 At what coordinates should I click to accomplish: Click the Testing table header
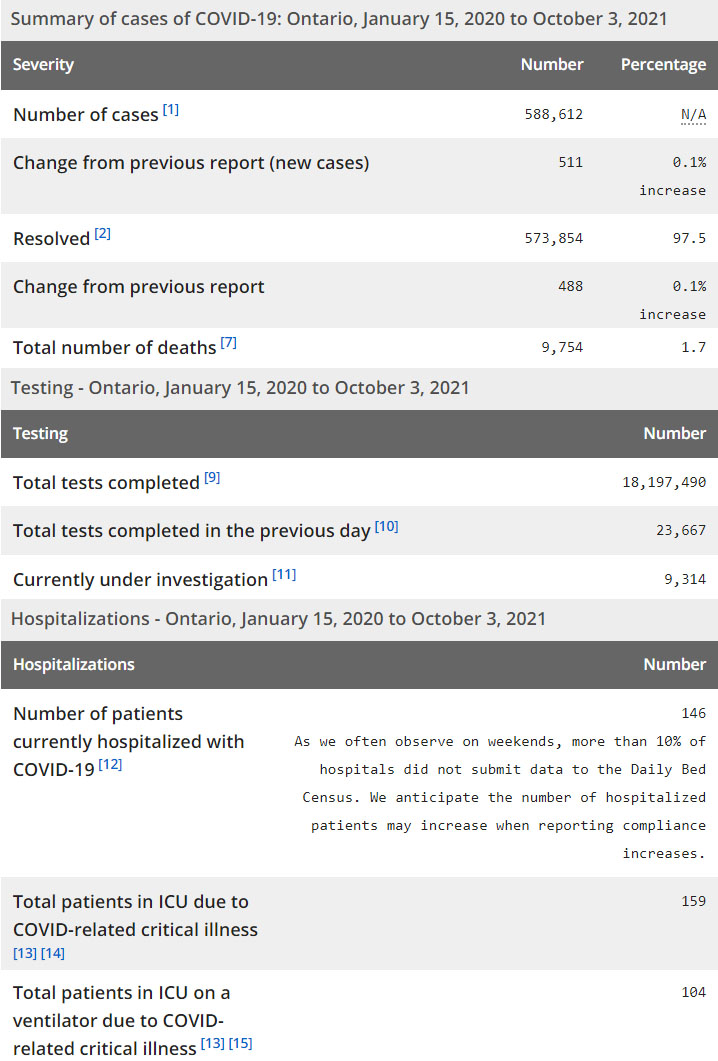[41, 434]
